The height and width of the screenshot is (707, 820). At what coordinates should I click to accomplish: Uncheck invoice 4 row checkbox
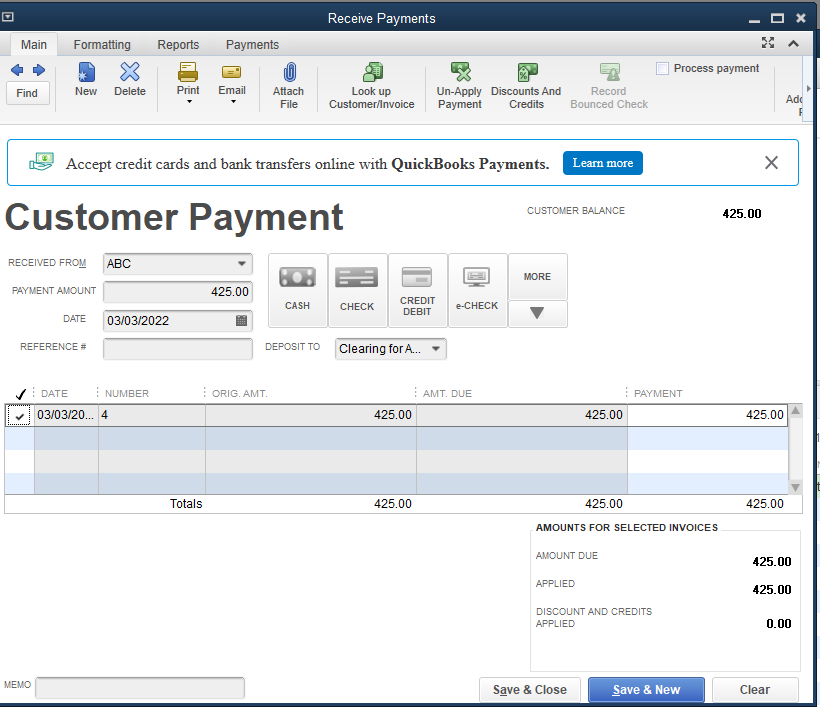click(x=19, y=416)
